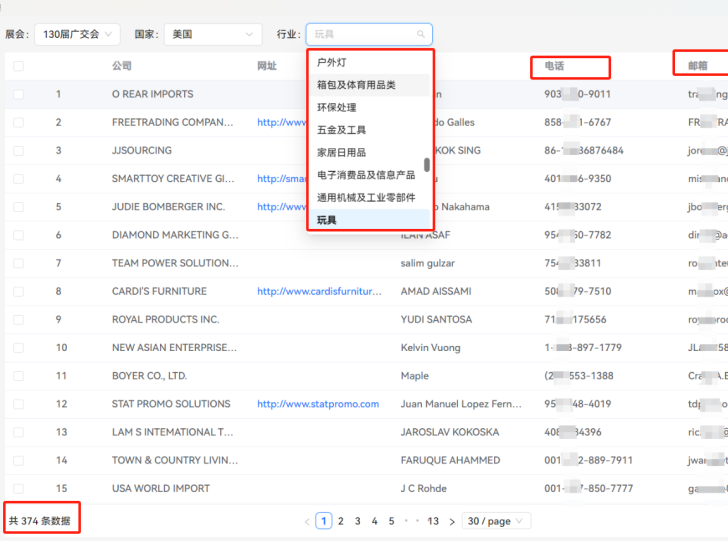This screenshot has width=728, height=542.
Task: Go to page 2
Action: pos(341,521)
